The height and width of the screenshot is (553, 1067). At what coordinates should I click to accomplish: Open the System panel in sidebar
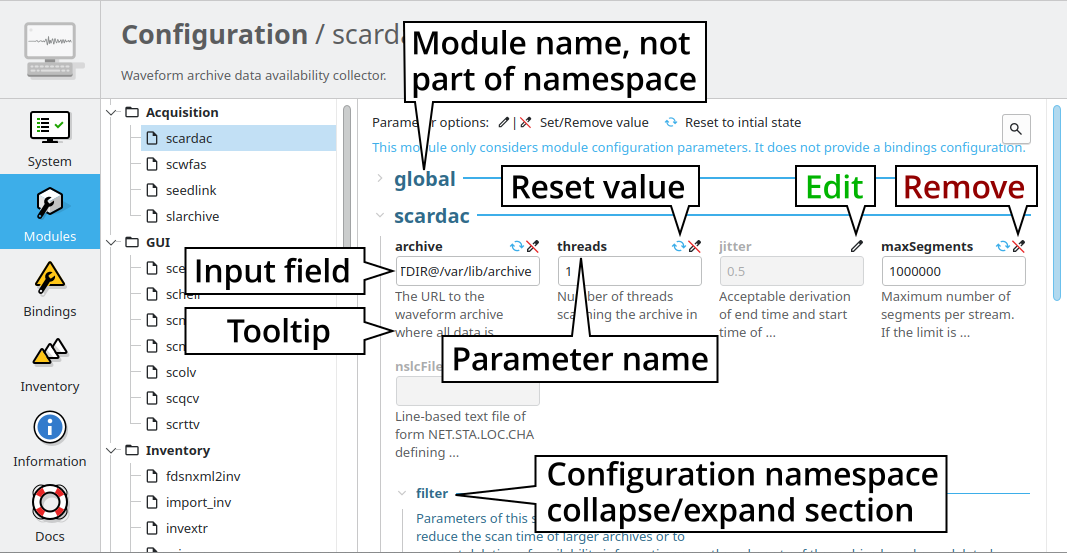[x=49, y=138]
